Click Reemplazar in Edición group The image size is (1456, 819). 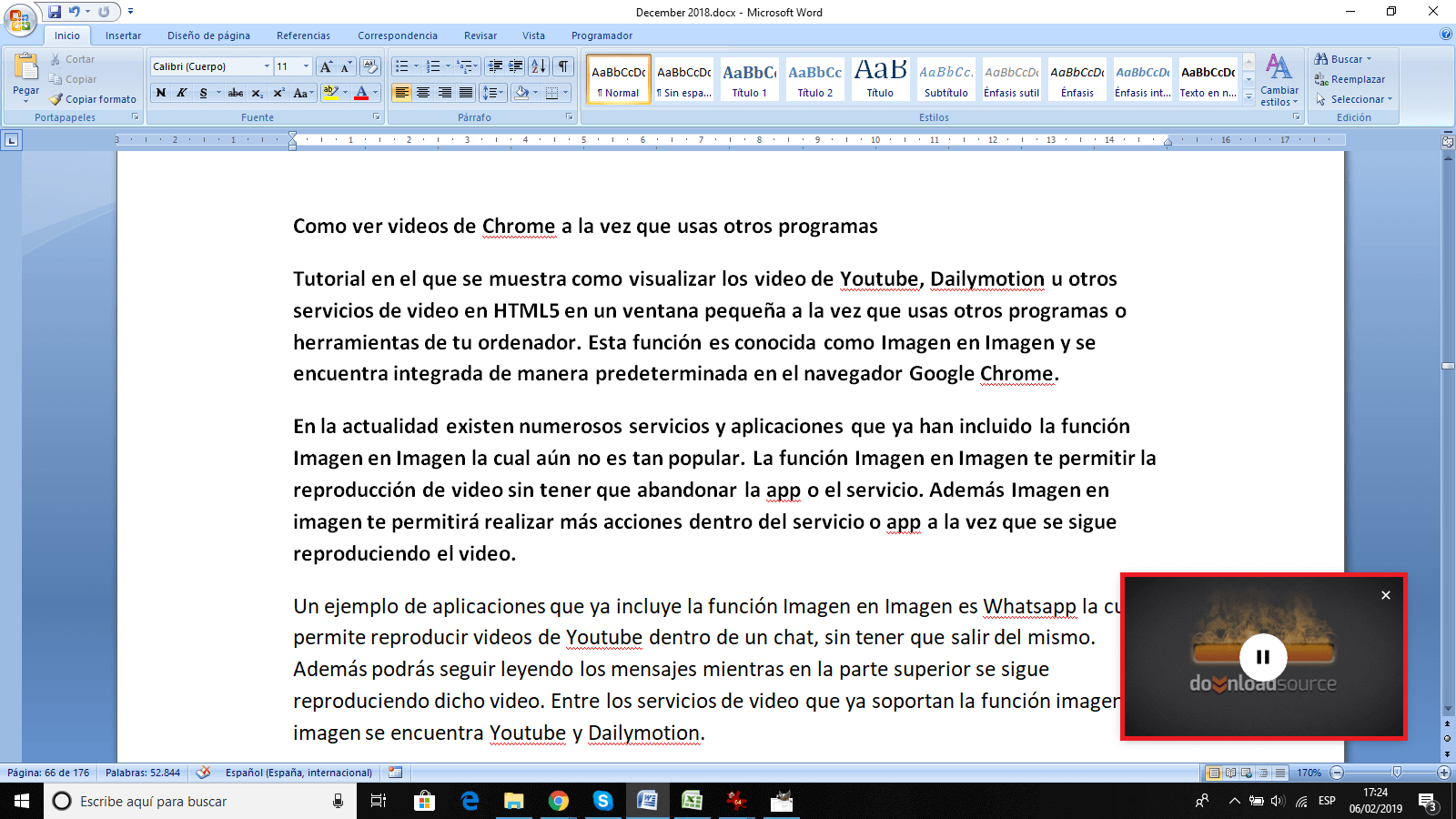coord(1350,79)
